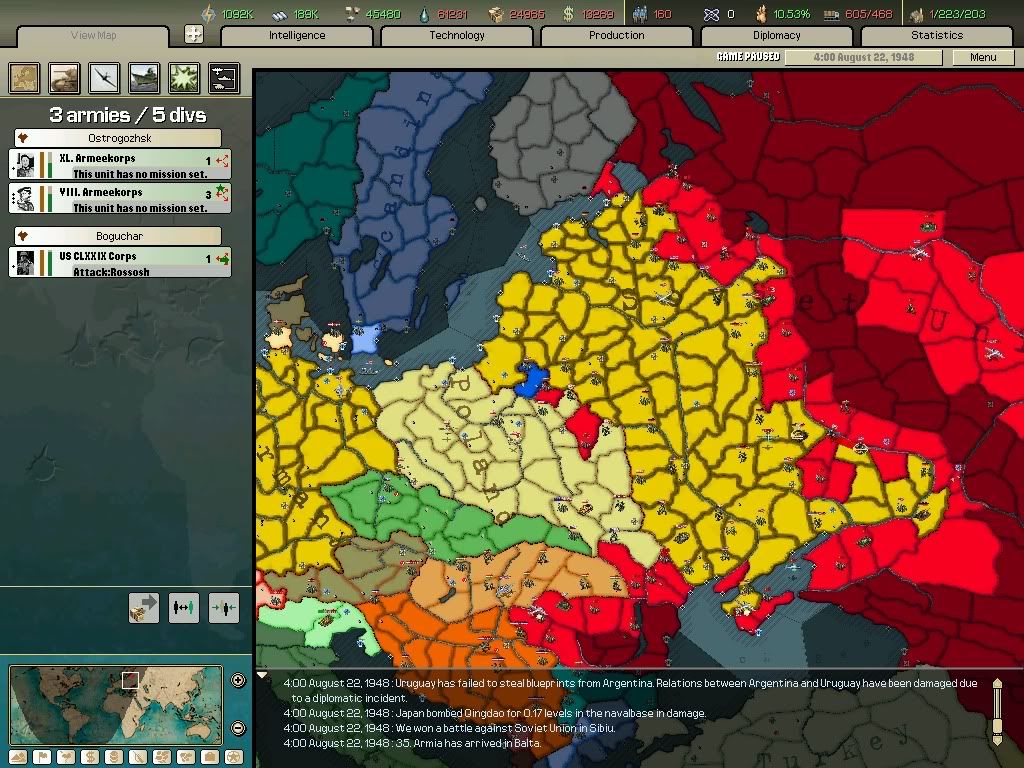Click XL. Armeekorps movement arrows icon
This screenshot has width=1024, height=768.
(x=222, y=161)
